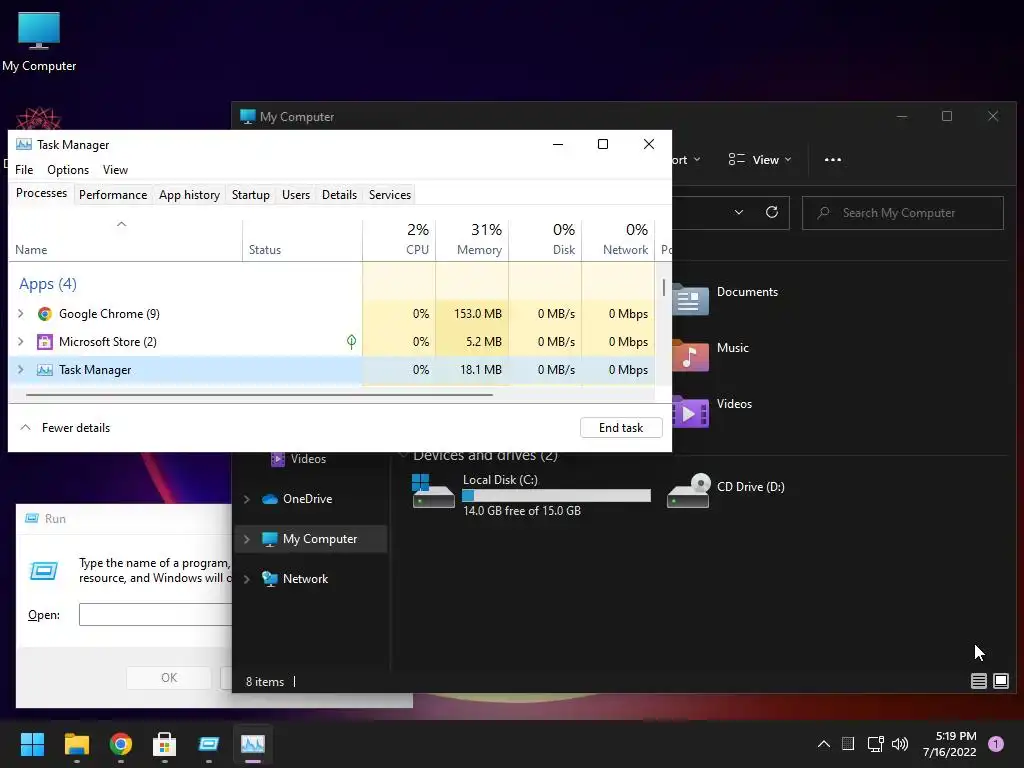Show hidden tray icons chevron
Viewport: 1024px width, 768px height.
[824, 744]
